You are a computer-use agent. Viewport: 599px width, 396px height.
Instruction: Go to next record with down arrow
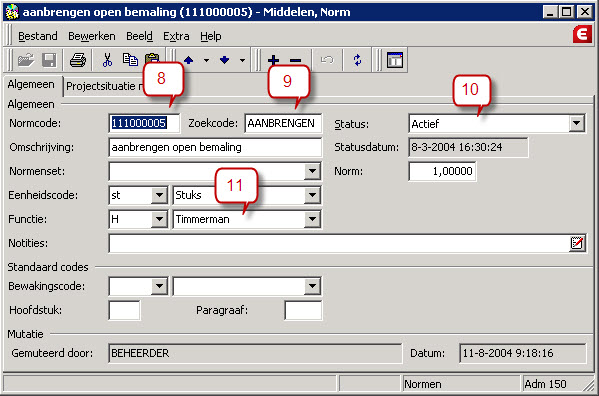click(x=225, y=60)
